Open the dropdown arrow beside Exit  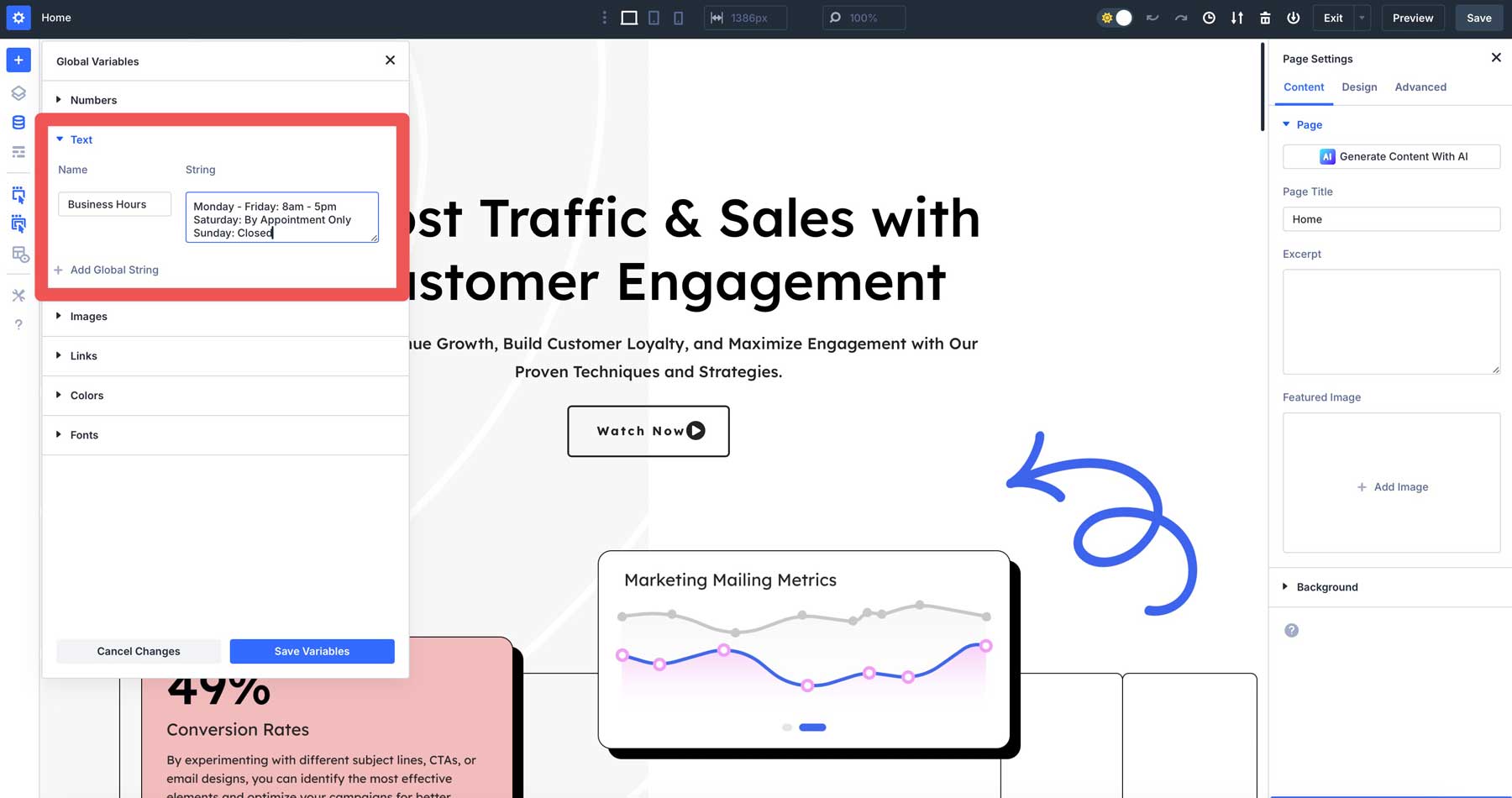pos(1362,18)
